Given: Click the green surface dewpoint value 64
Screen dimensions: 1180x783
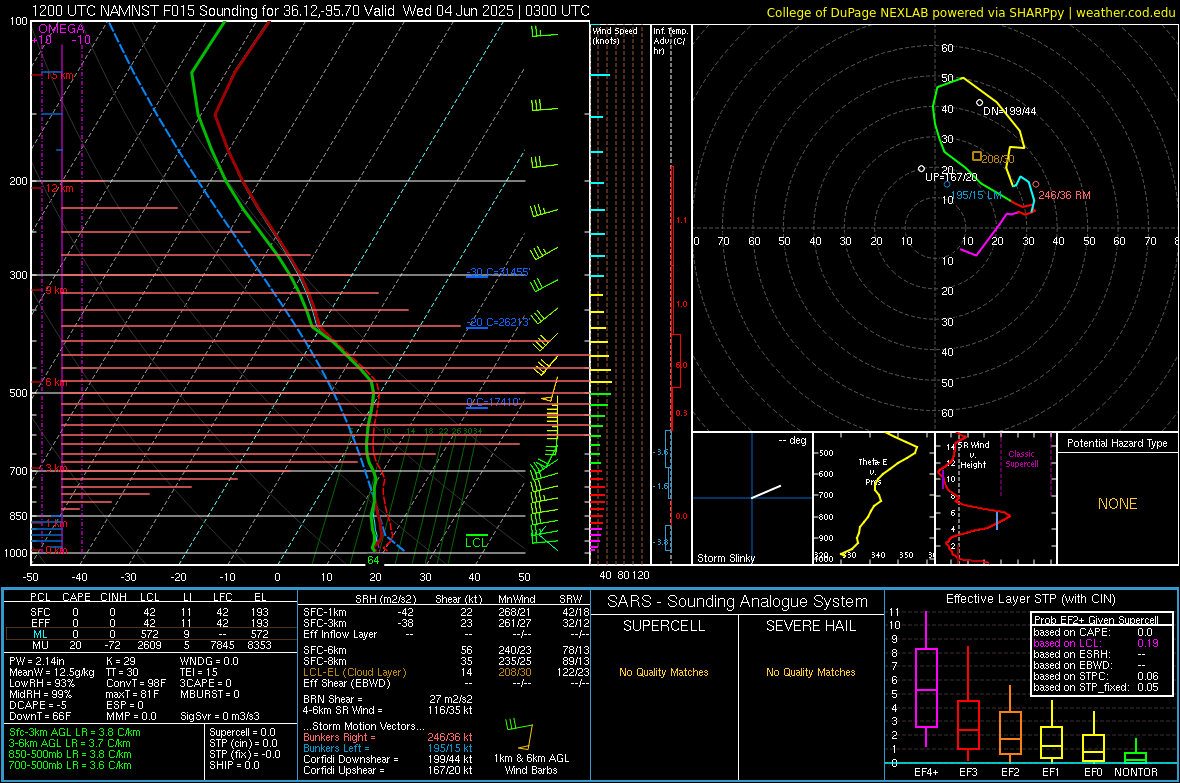Looking at the screenshot, I should pos(373,560).
